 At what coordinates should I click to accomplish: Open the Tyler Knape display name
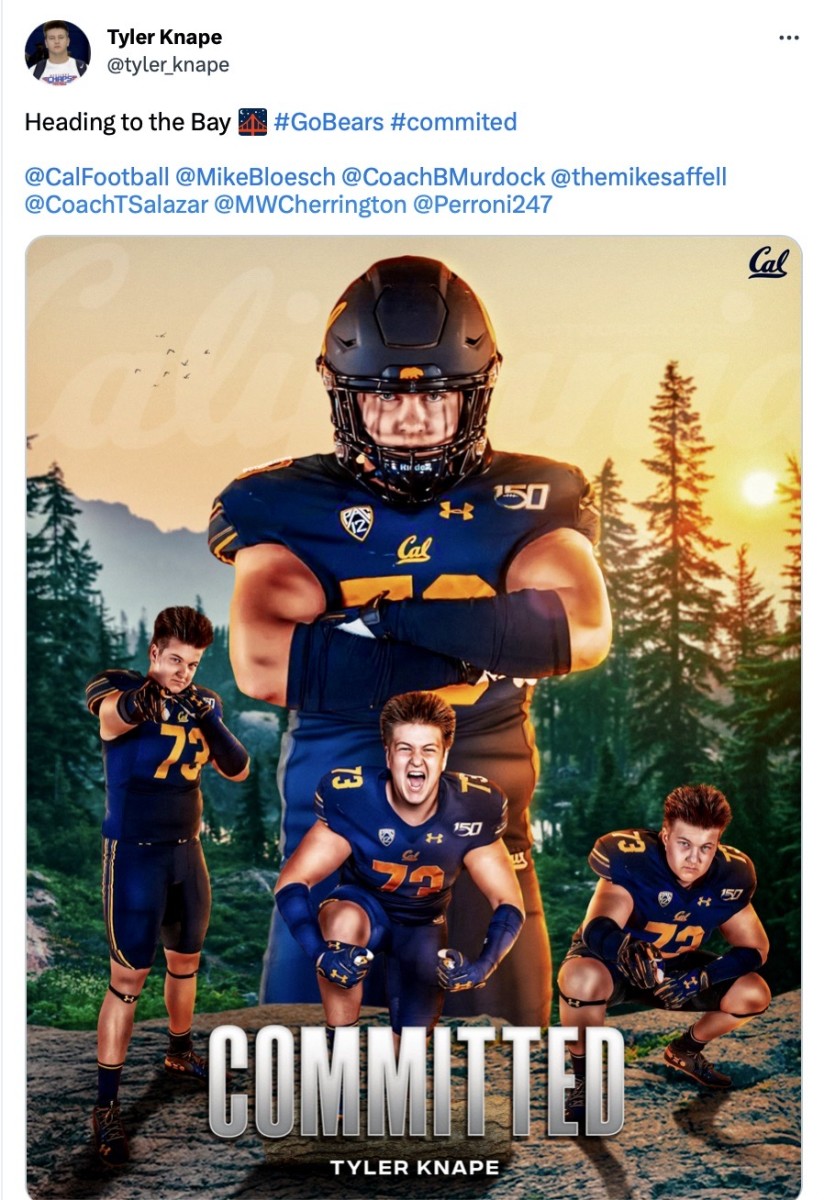pos(164,37)
